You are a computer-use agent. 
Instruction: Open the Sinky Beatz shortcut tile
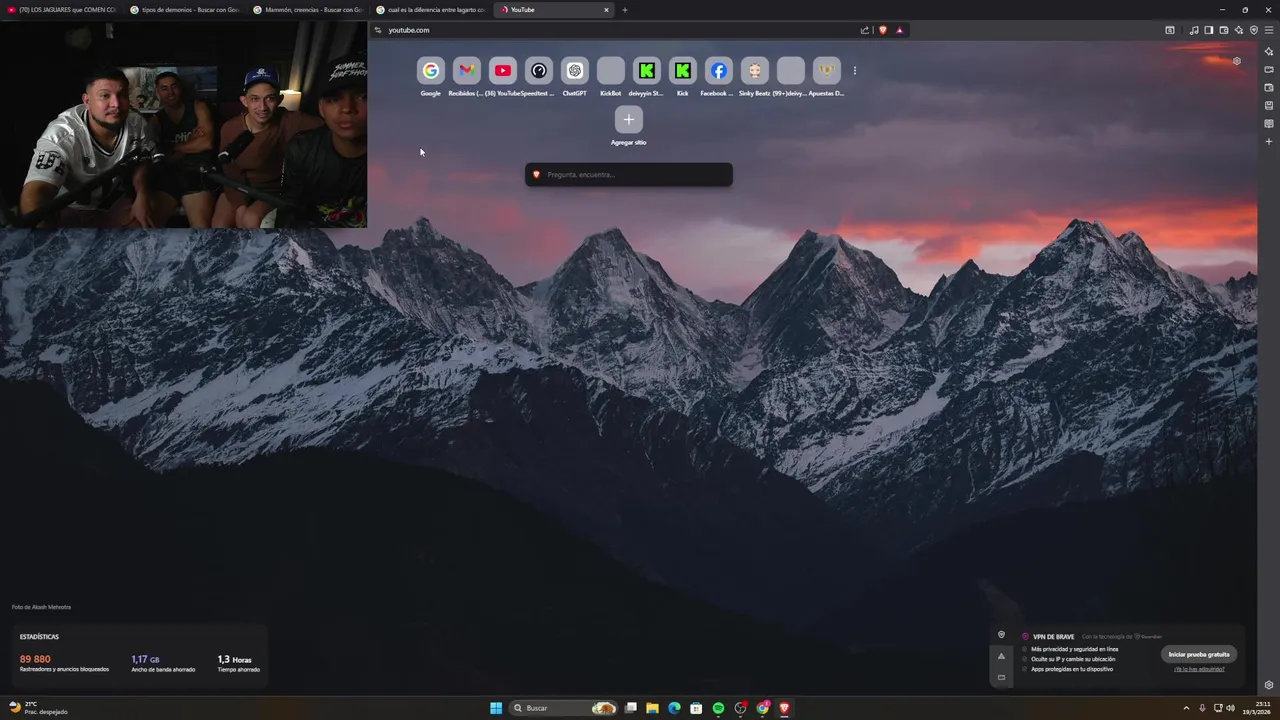point(754,71)
